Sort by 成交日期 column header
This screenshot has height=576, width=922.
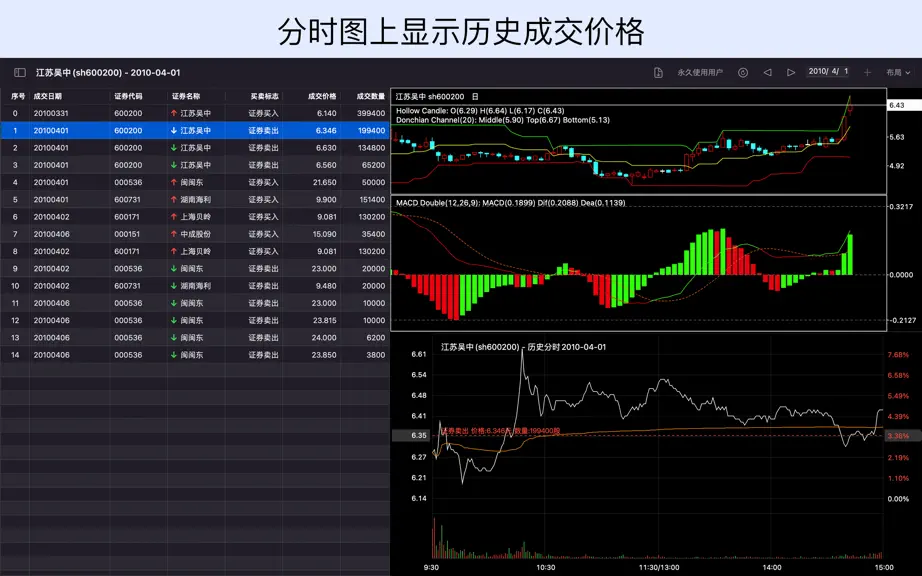click(48, 96)
